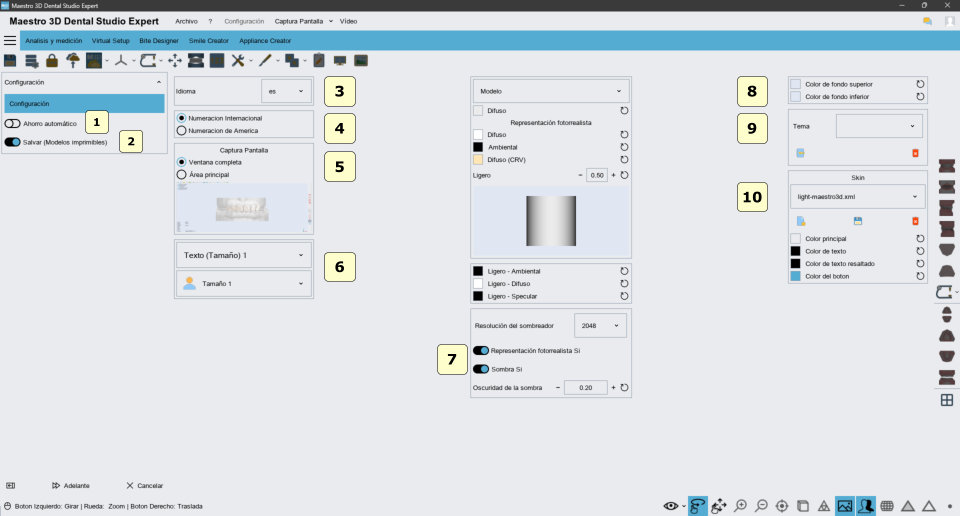
Task: Click the Cancelar button
Action: click(144, 485)
